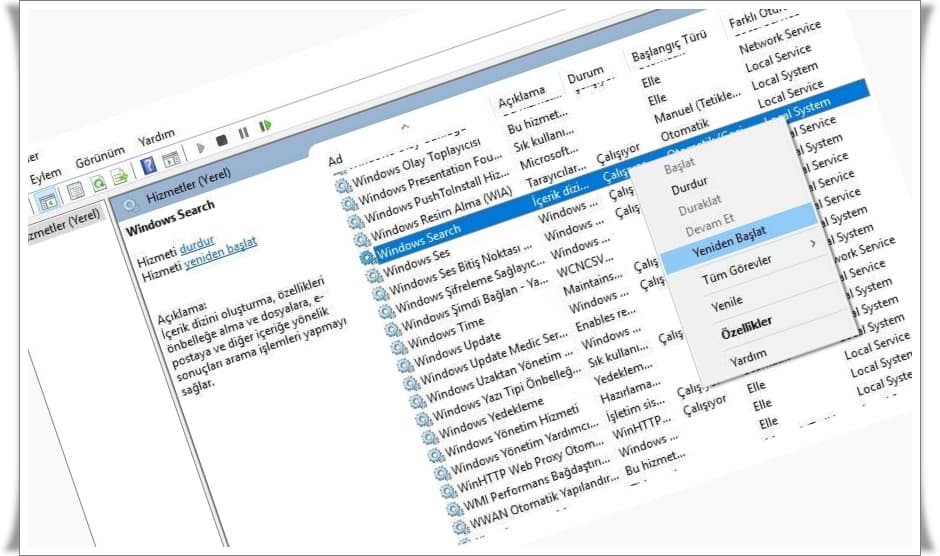Image resolution: width=940 pixels, height=556 pixels.
Task: Click the gear icon of WinHTTP Web Proxy Otom...
Action: [448, 491]
